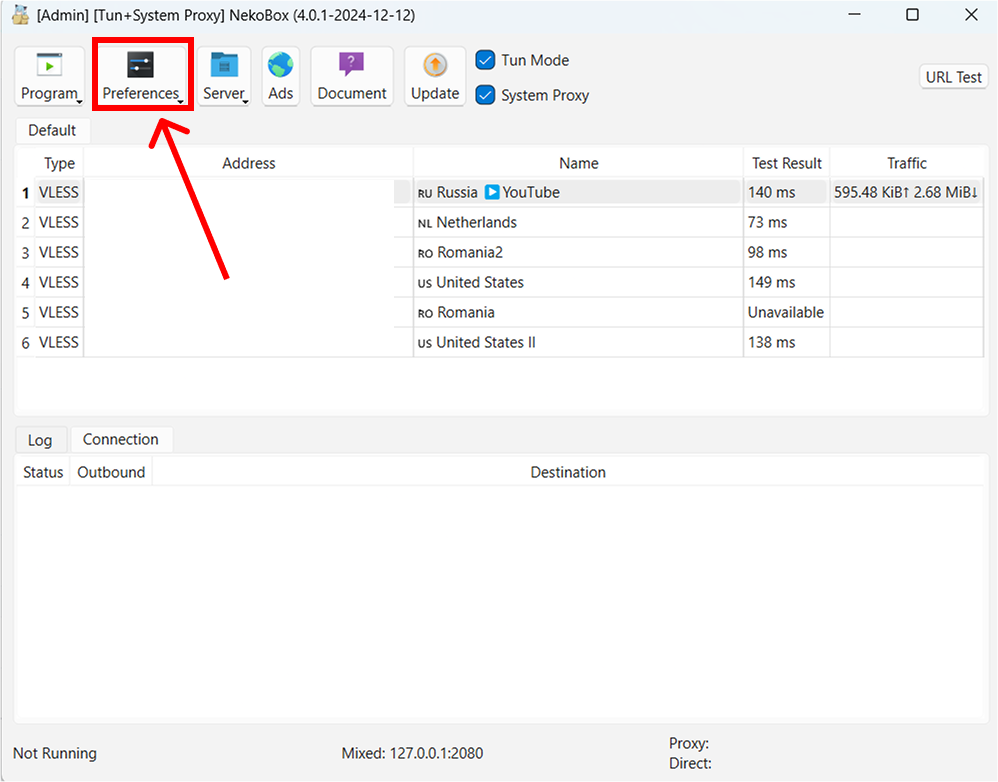
Task: Expand the Program dropdown arrow
Action: 79,100
